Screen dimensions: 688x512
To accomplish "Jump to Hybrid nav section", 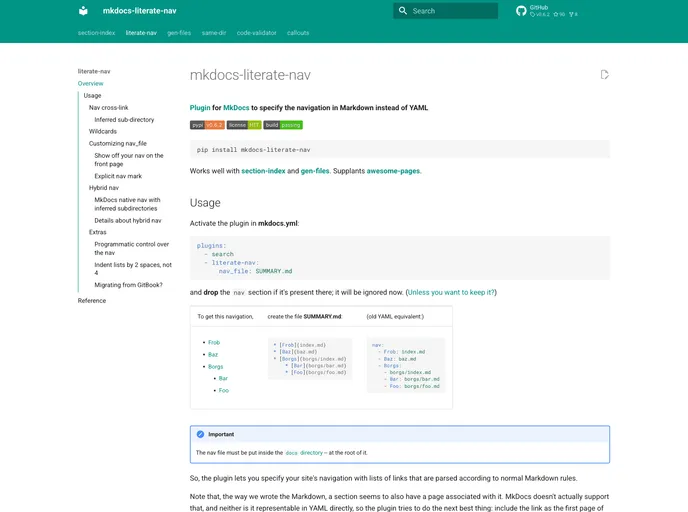I will tap(104, 188).
